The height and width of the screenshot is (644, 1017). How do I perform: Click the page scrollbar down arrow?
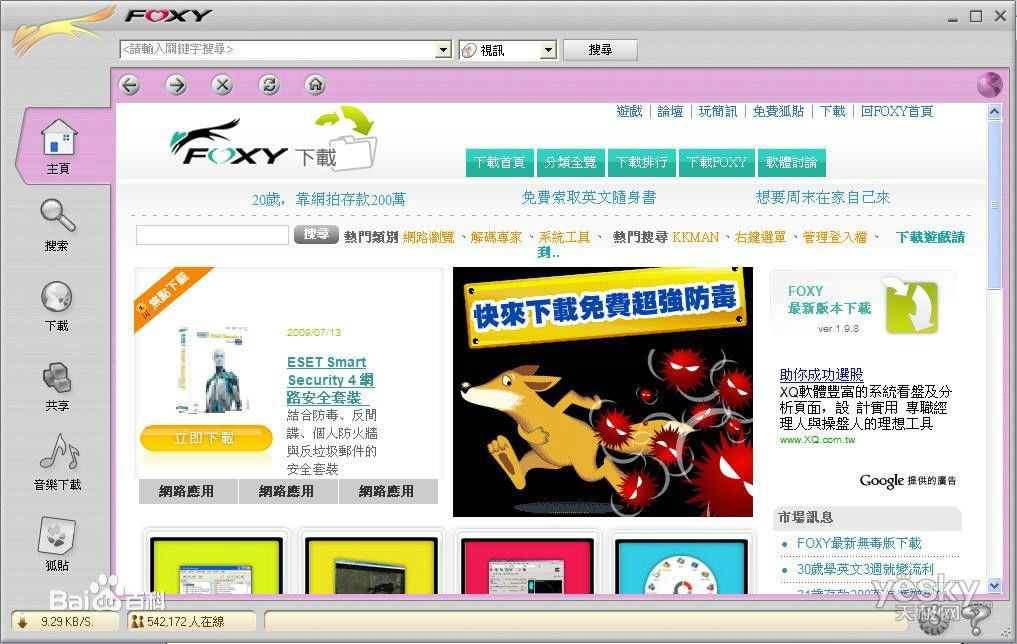click(x=994, y=585)
